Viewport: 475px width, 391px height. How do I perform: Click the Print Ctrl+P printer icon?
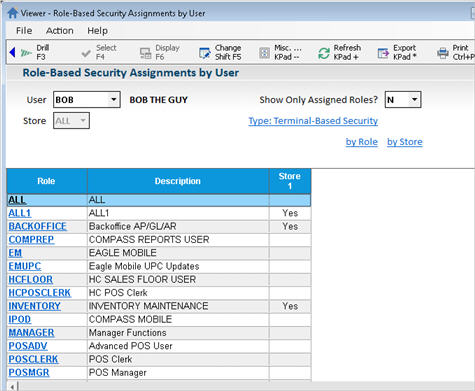point(443,53)
